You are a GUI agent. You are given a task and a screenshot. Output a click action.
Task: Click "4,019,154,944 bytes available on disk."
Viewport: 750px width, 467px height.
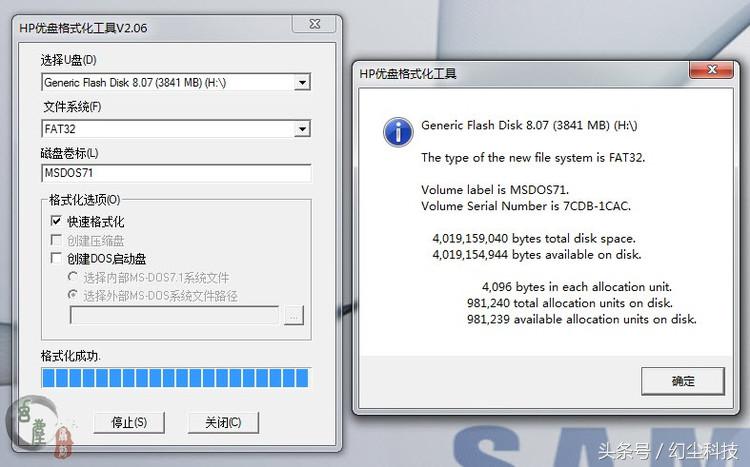[x=537, y=255]
